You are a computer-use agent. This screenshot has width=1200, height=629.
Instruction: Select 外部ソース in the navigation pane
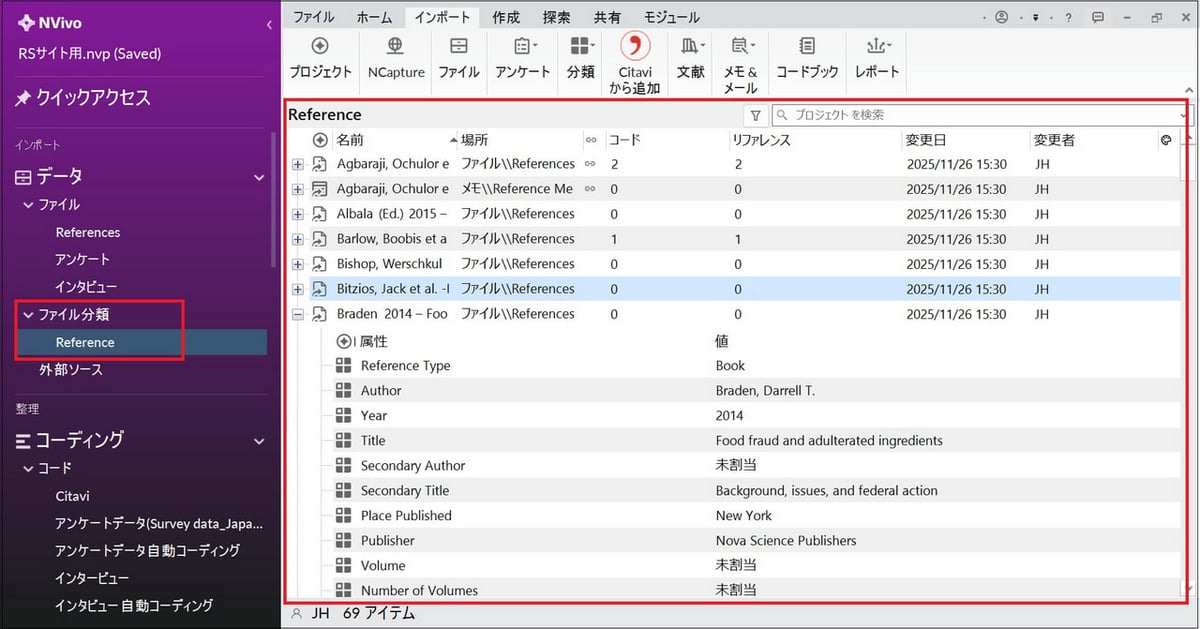(71, 370)
